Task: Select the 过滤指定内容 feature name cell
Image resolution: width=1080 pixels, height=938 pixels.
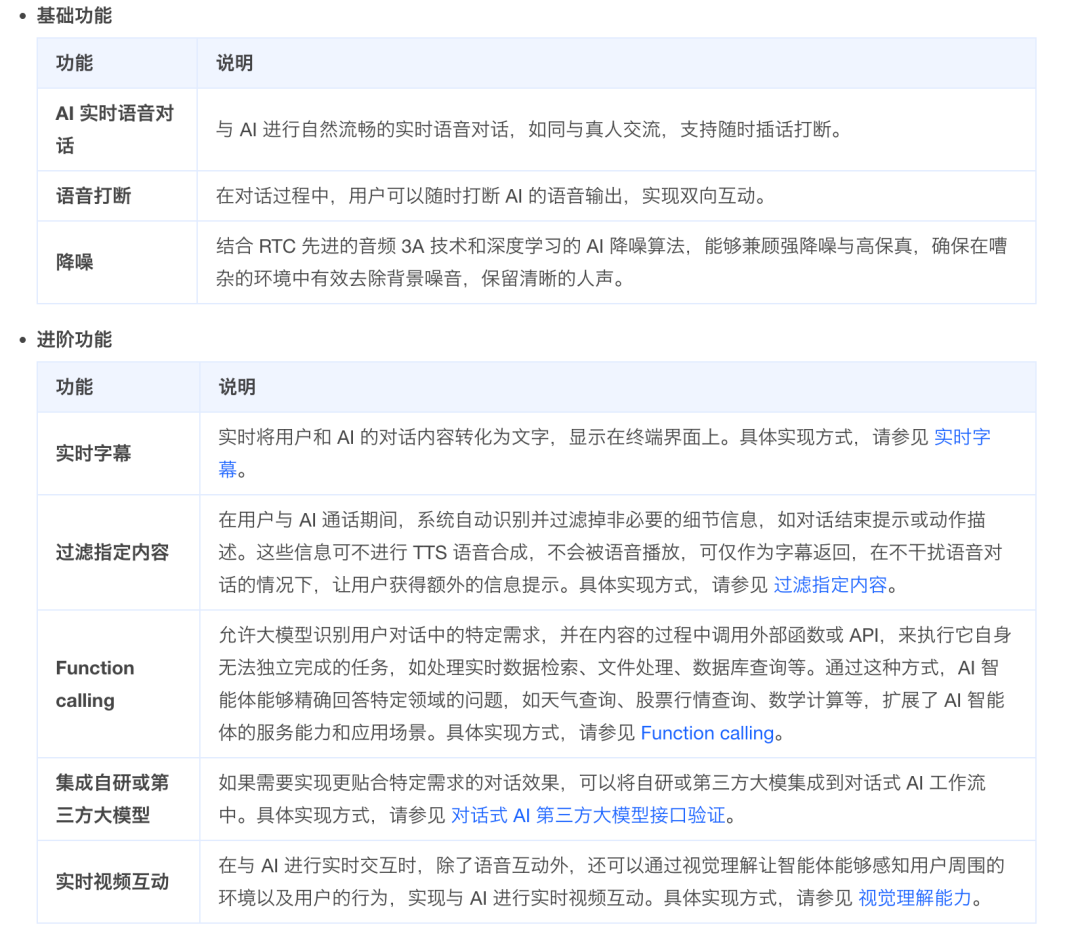Action: tap(118, 552)
